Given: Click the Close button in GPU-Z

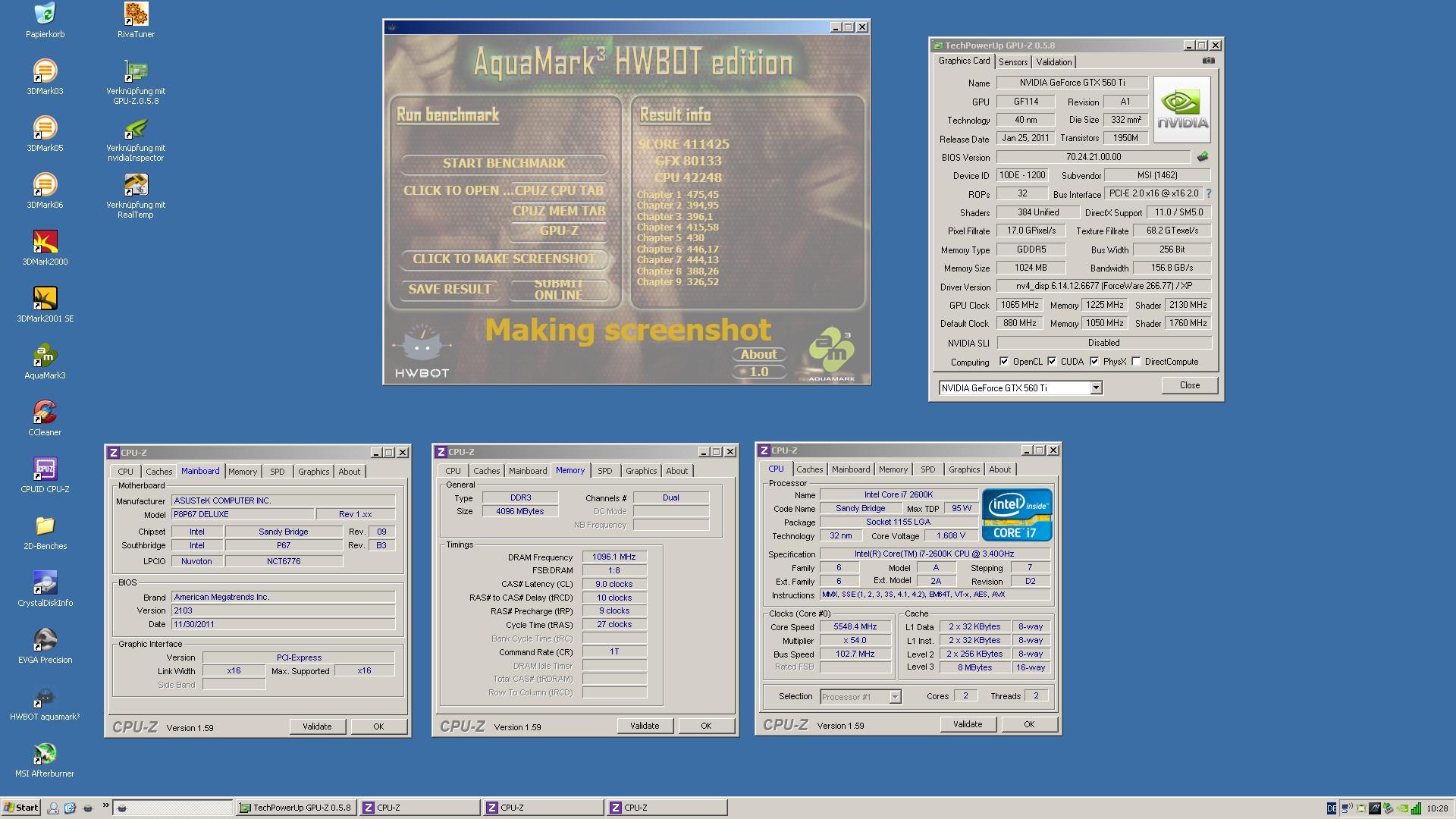Looking at the screenshot, I should point(1189,385).
